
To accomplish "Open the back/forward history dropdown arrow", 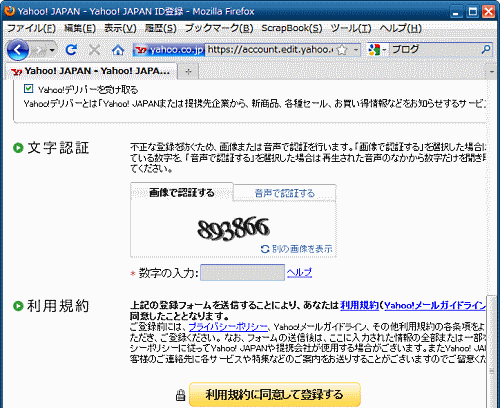I will coord(52,50).
